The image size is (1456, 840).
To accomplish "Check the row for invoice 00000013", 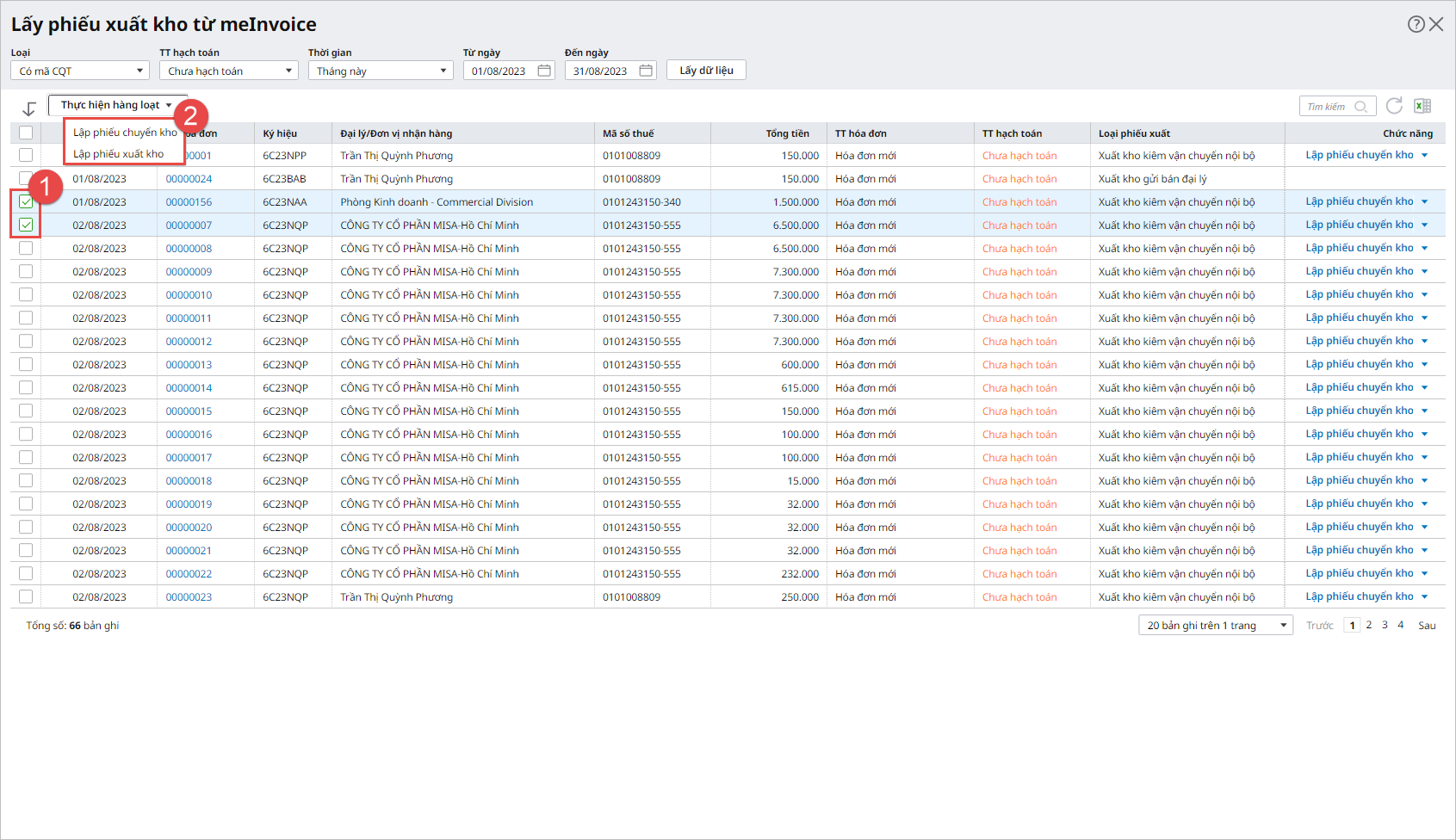I will coord(26,364).
